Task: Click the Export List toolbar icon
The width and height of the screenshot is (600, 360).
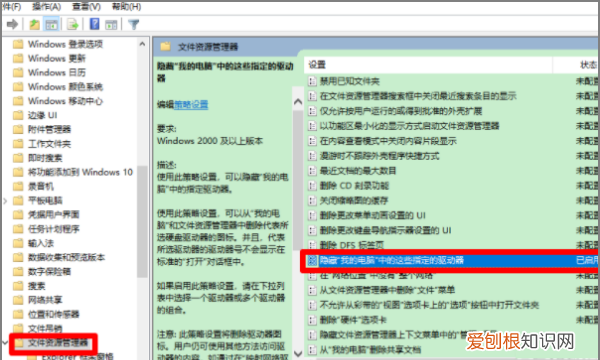Action: tap(73, 24)
